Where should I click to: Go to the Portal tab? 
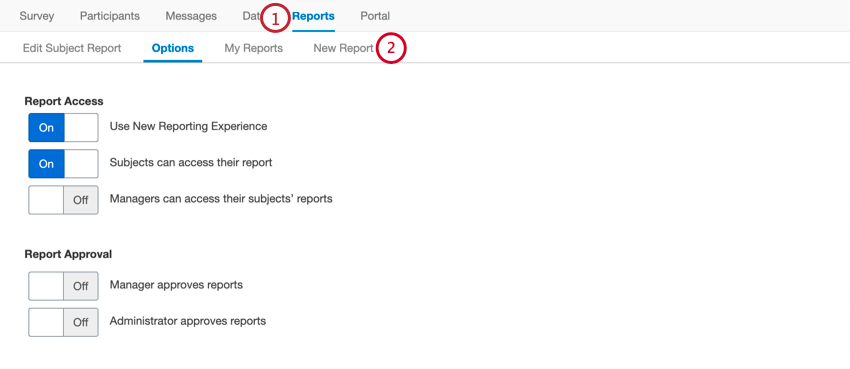pos(375,16)
